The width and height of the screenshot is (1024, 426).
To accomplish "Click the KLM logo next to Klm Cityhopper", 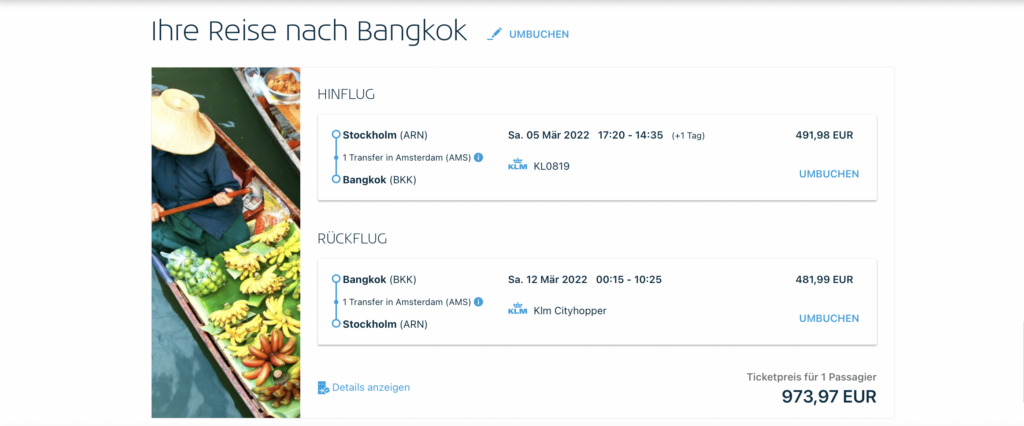I will (x=517, y=310).
